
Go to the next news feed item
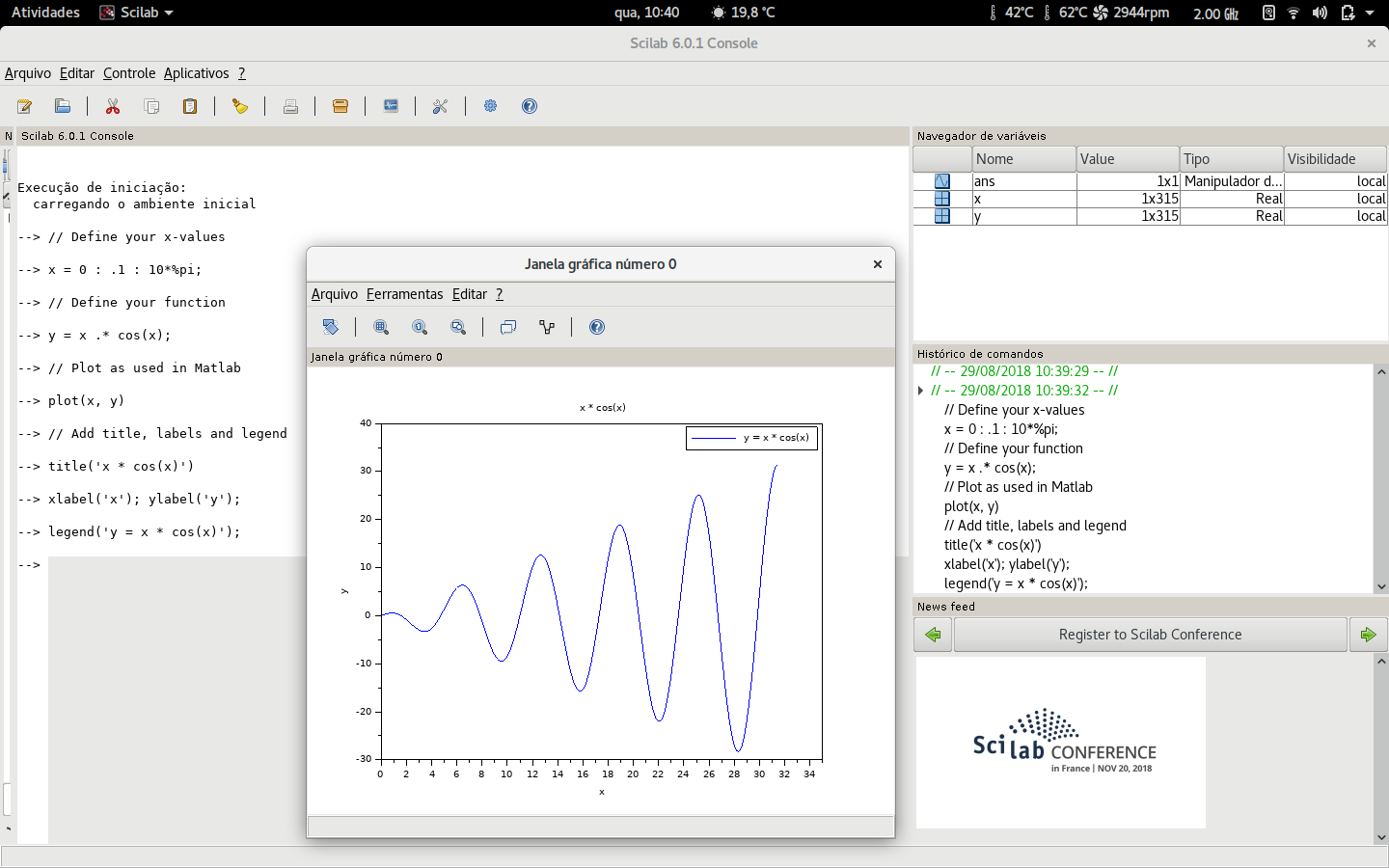tap(1368, 635)
